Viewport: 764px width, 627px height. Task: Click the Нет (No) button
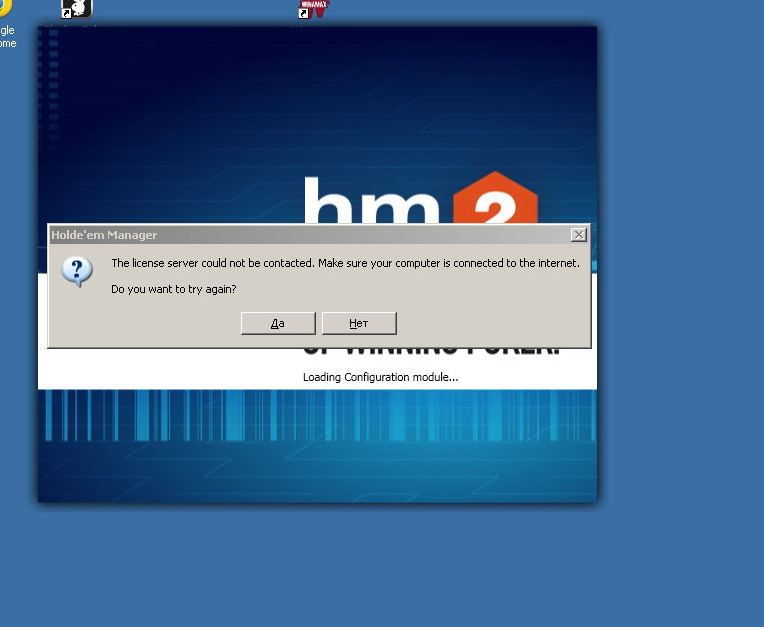[359, 323]
